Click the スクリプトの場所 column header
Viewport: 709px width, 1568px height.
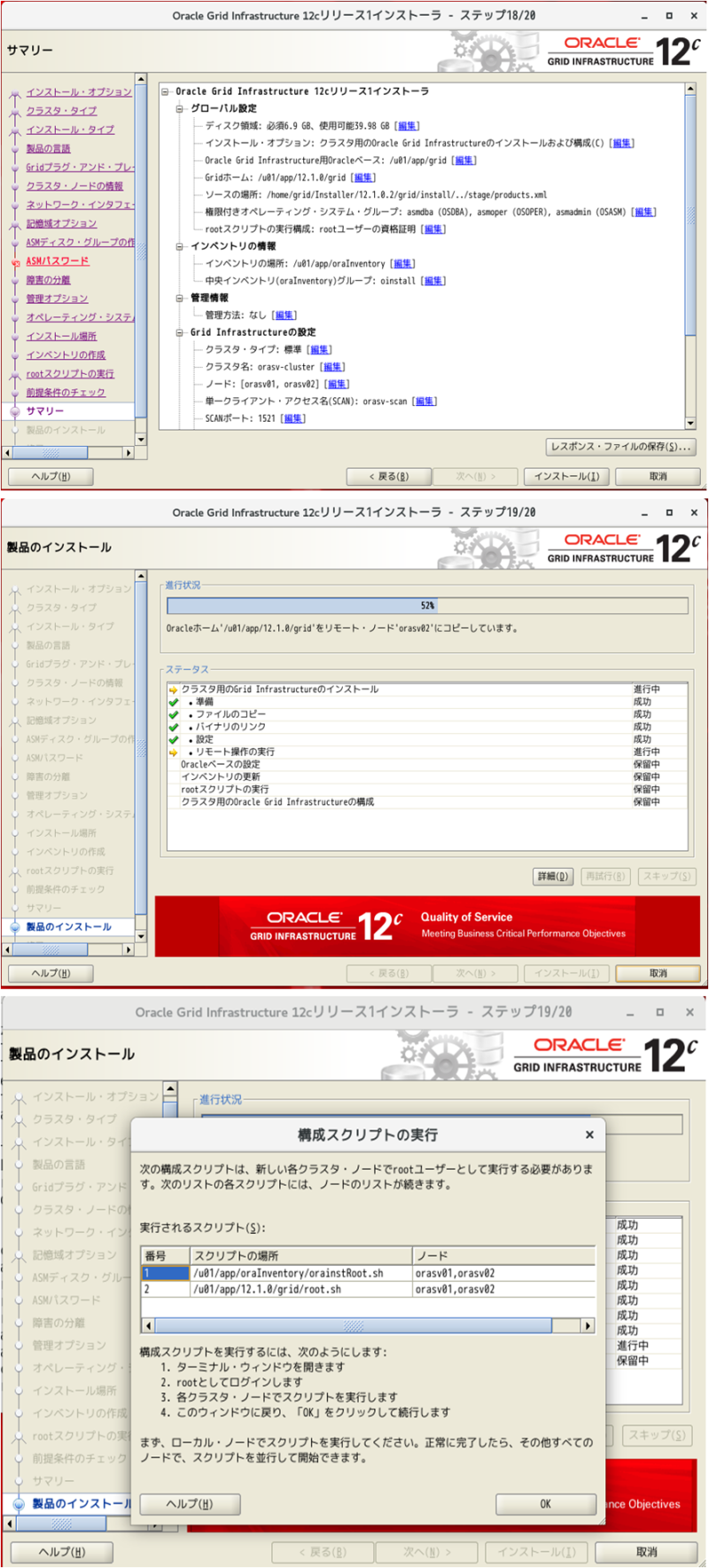coord(301,1256)
